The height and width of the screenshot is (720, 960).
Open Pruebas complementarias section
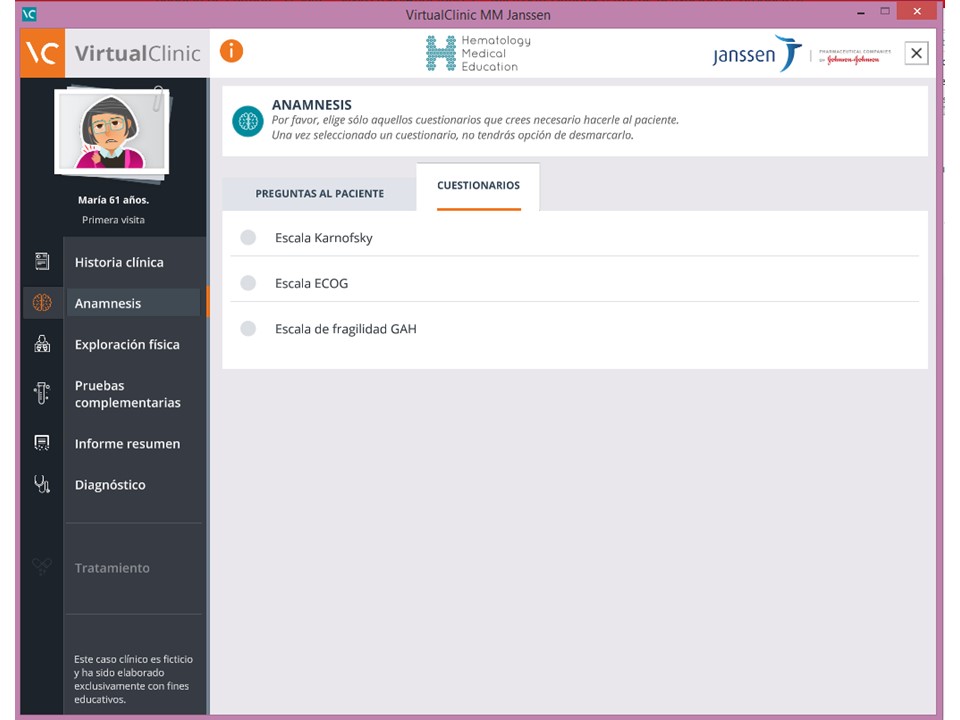click(127, 394)
